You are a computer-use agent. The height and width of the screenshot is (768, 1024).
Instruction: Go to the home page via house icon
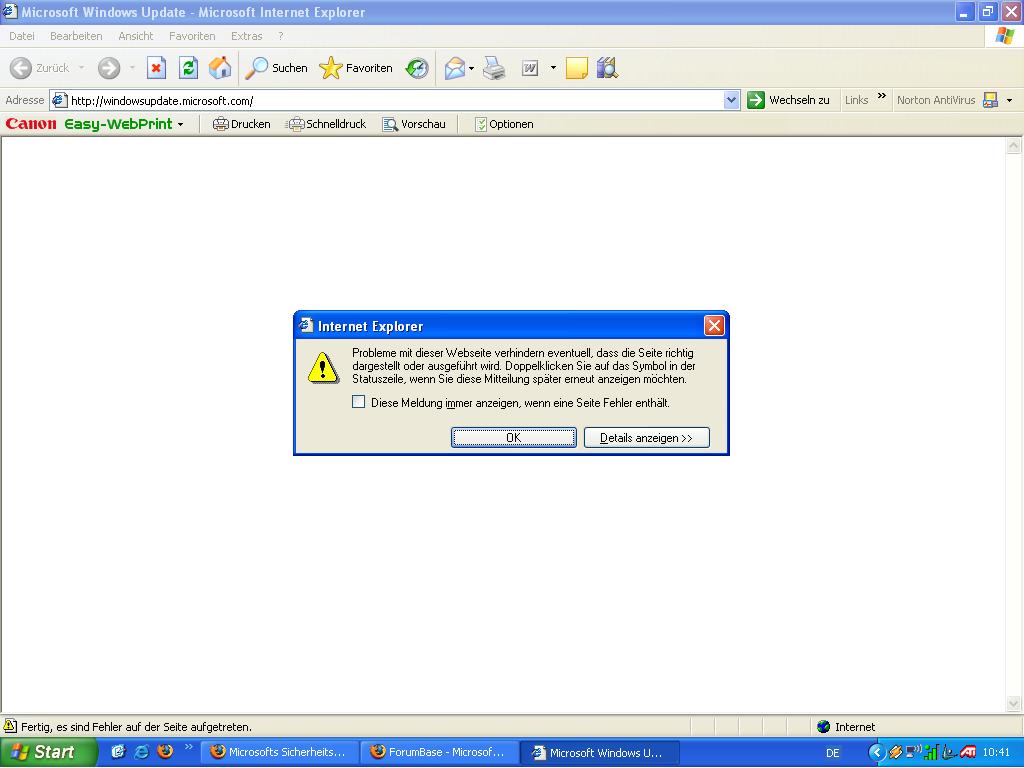pos(220,68)
